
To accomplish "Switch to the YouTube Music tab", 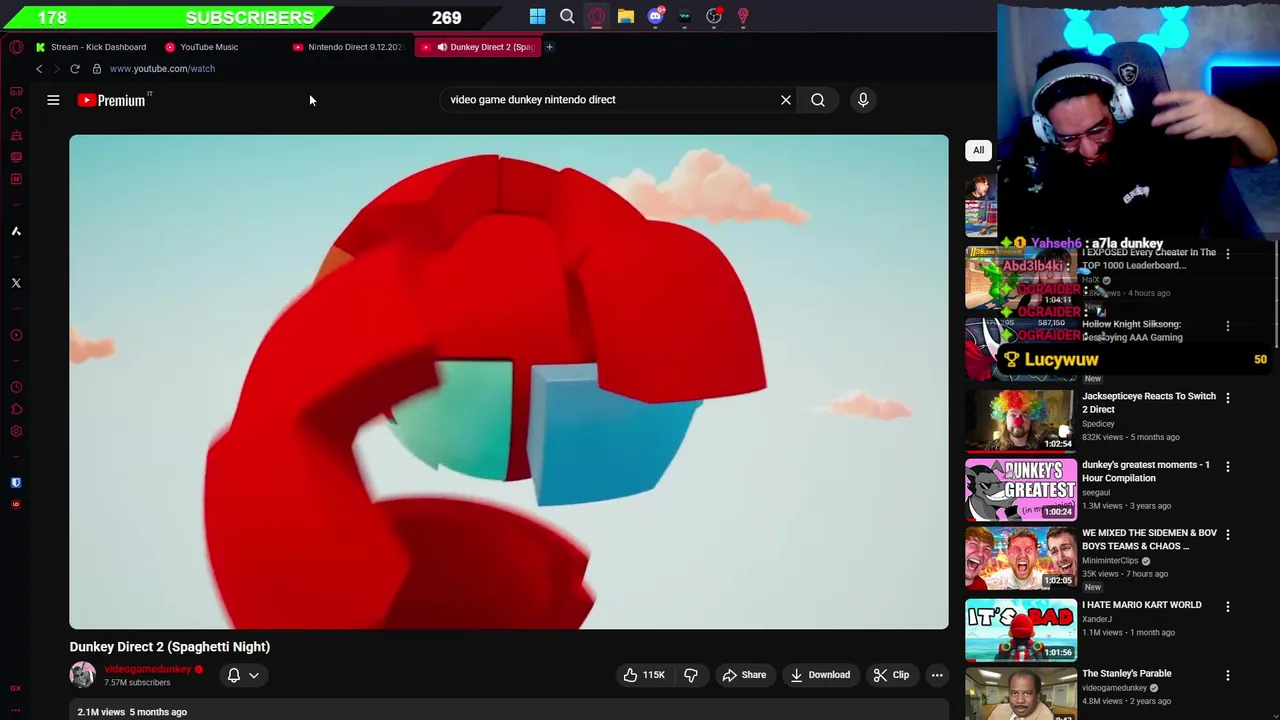I will point(202,47).
